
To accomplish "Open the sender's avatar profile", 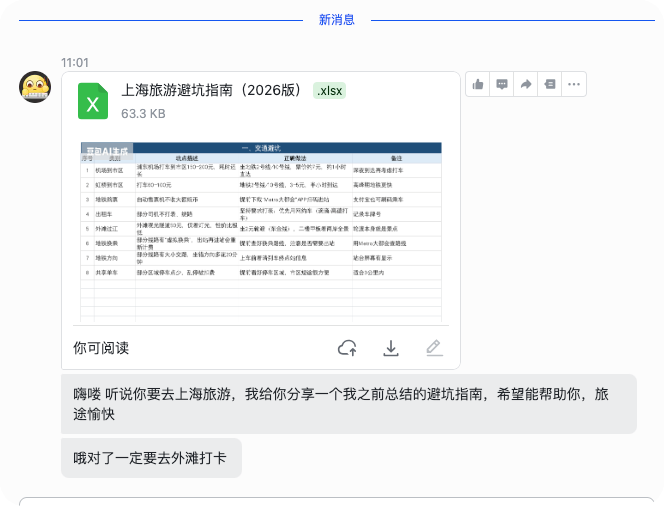I will pyautogui.click(x=35, y=87).
